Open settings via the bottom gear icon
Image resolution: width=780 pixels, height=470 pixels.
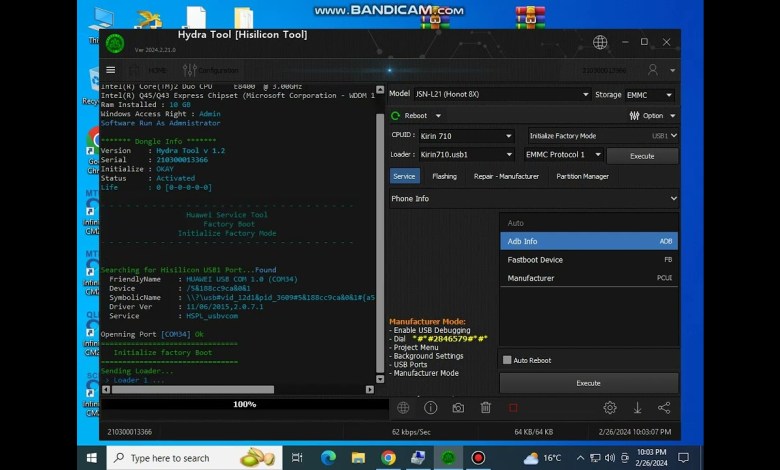coord(609,408)
